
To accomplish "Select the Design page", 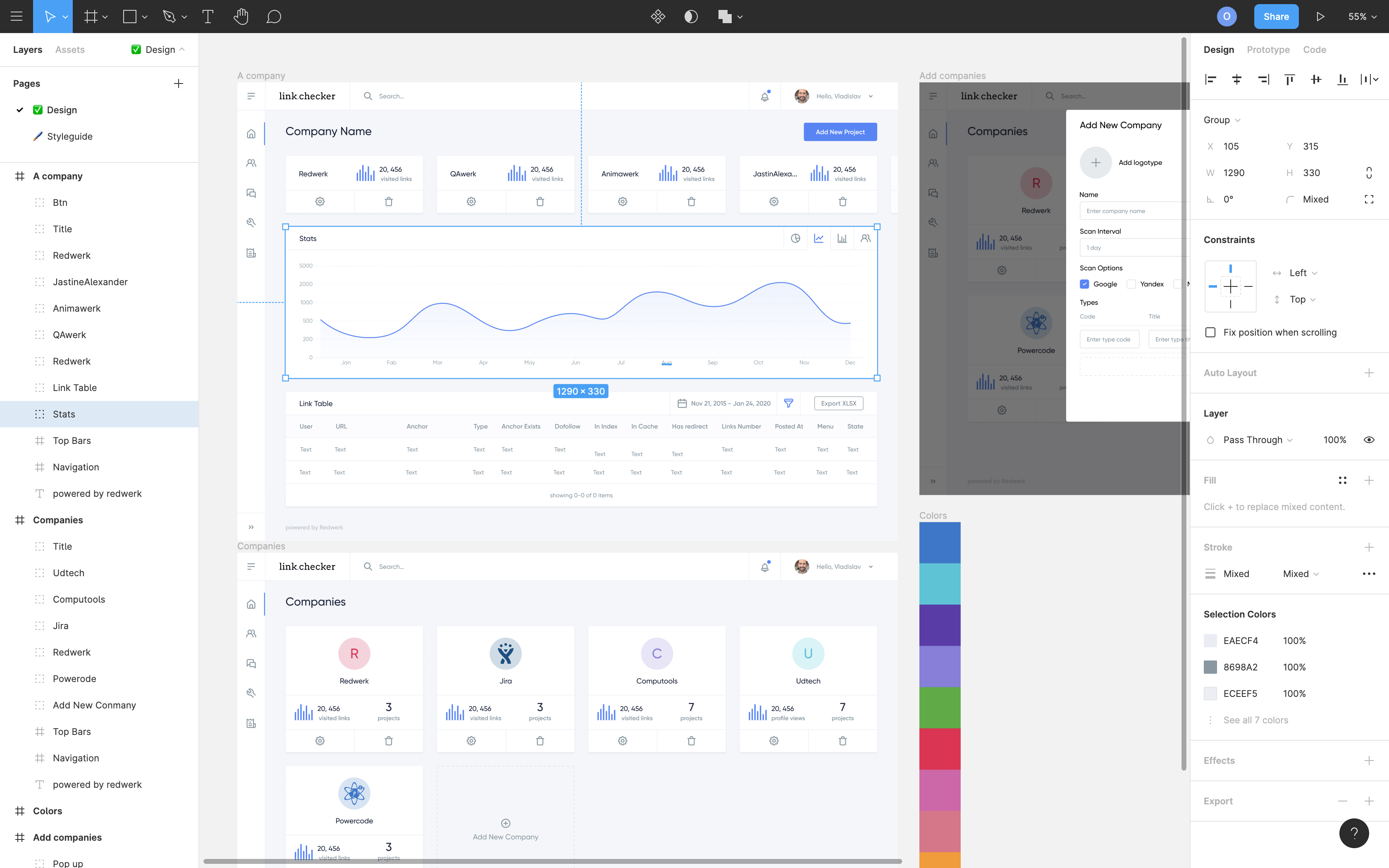I will coord(62,110).
